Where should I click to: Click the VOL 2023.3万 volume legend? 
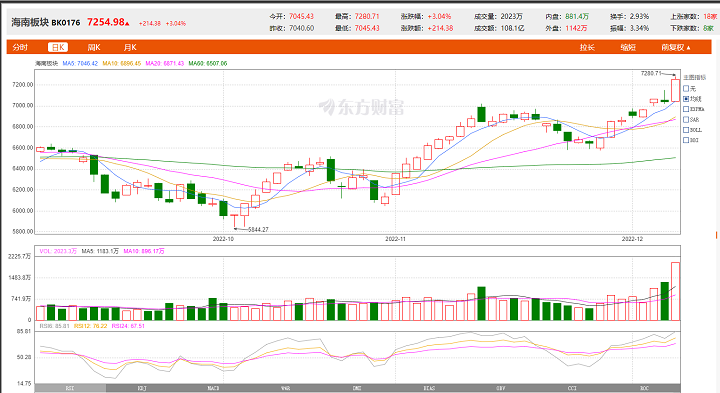pyautogui.click(x=58, y=251)
